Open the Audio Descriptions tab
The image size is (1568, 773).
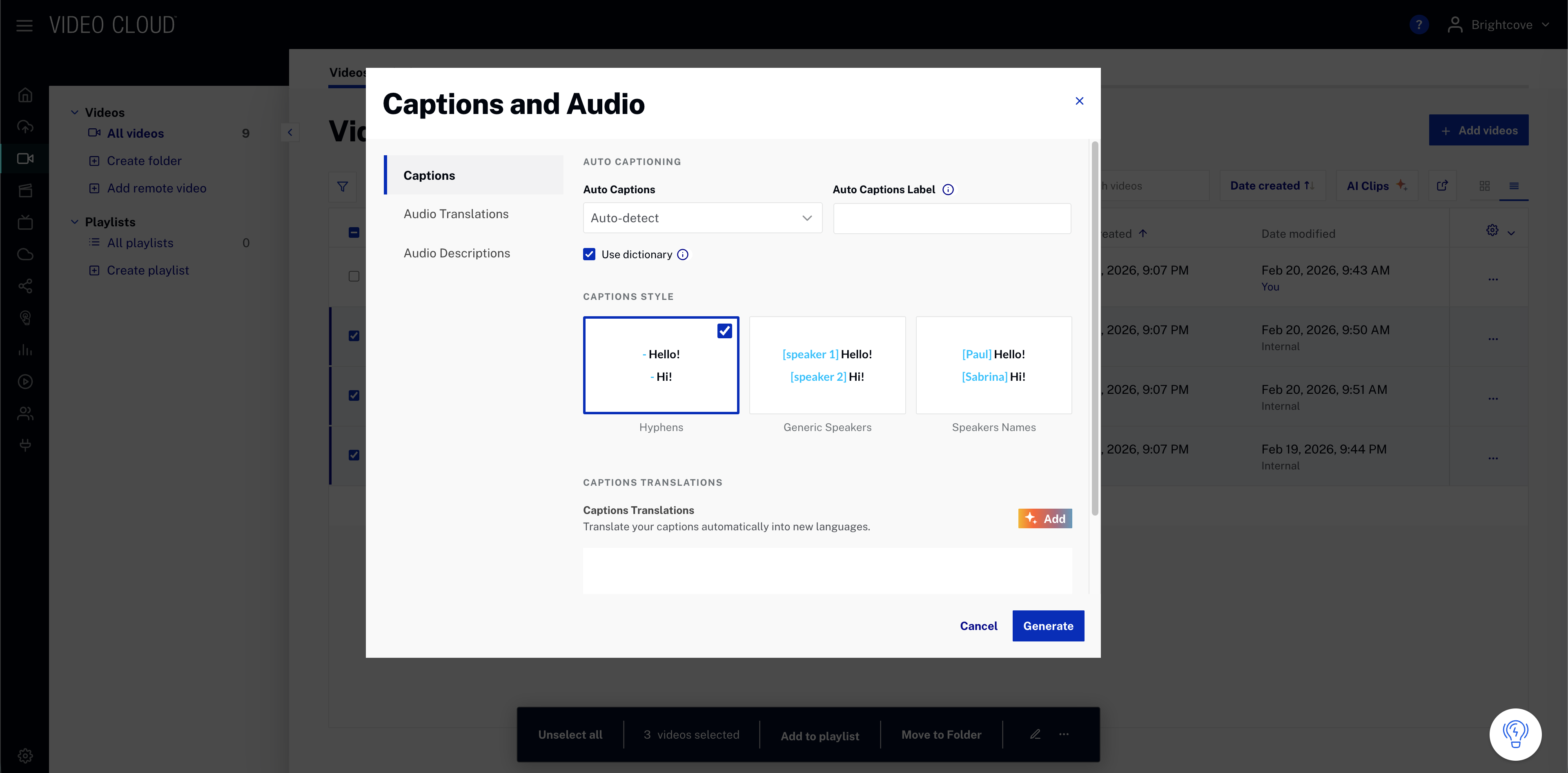[457, 253]
